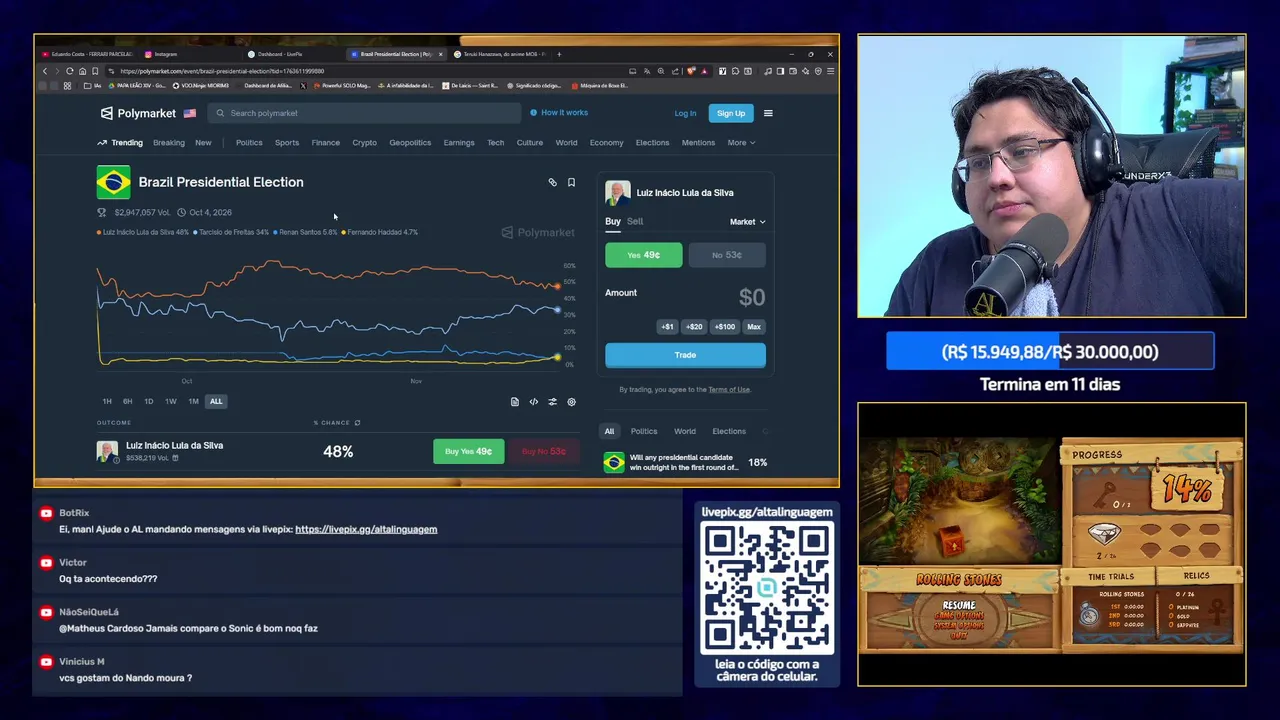The width and height of the screenshot is (1280, 720).
Task: Set chart range to 1D
Action: [148, 401]
